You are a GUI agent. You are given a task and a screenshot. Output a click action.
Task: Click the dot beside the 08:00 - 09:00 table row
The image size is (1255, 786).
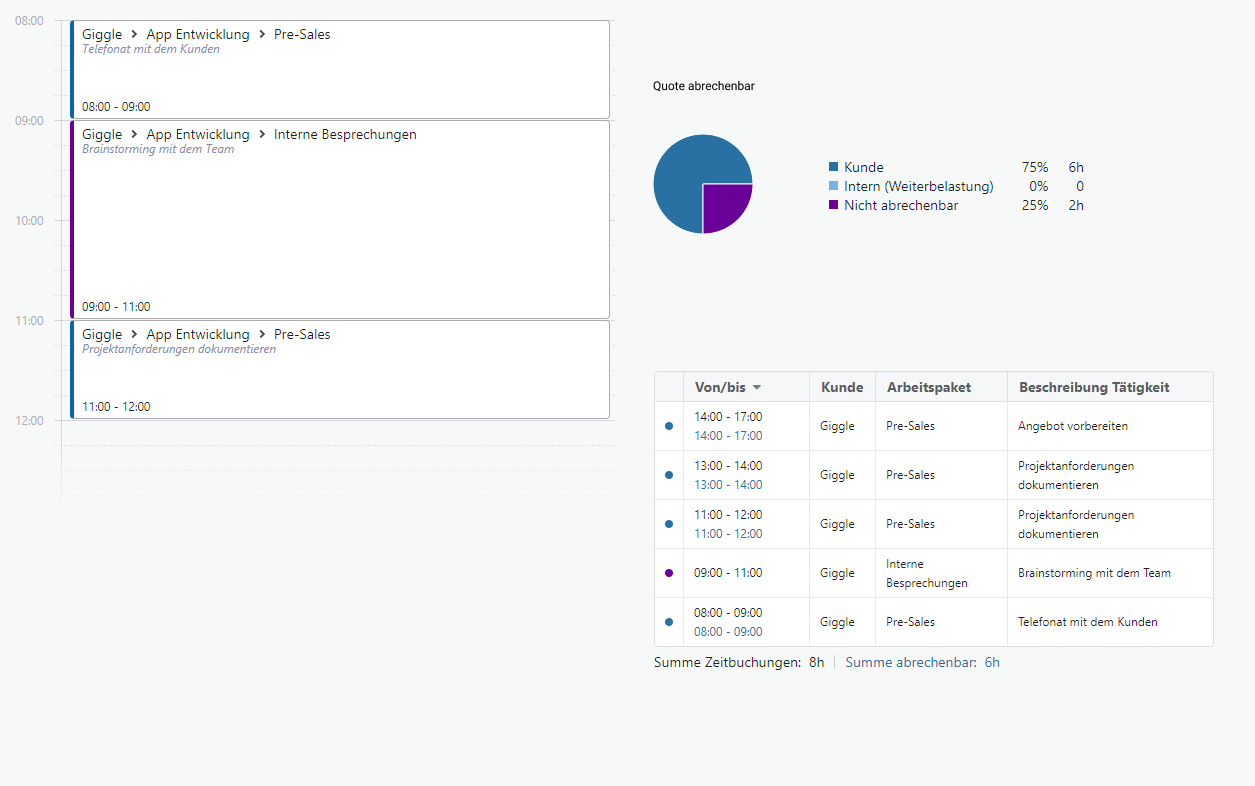click(x=669, y=622)
